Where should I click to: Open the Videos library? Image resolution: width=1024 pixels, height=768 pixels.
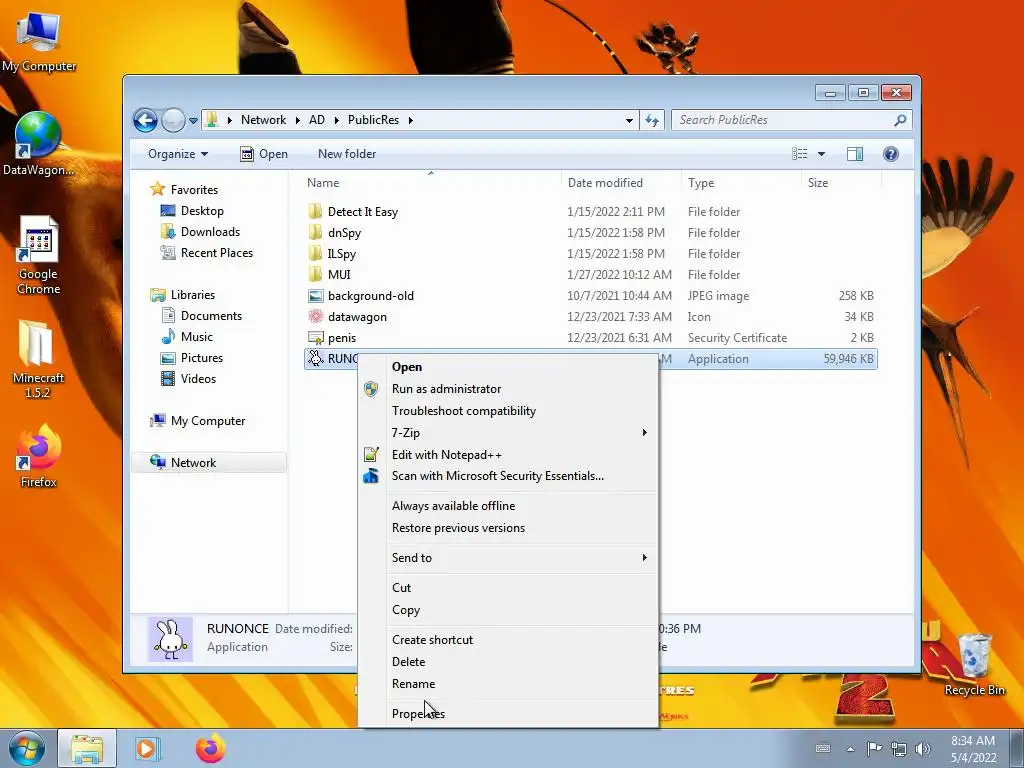[198, 379]
